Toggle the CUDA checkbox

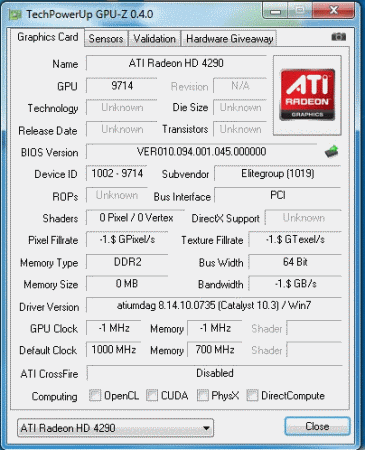point(152,395)
